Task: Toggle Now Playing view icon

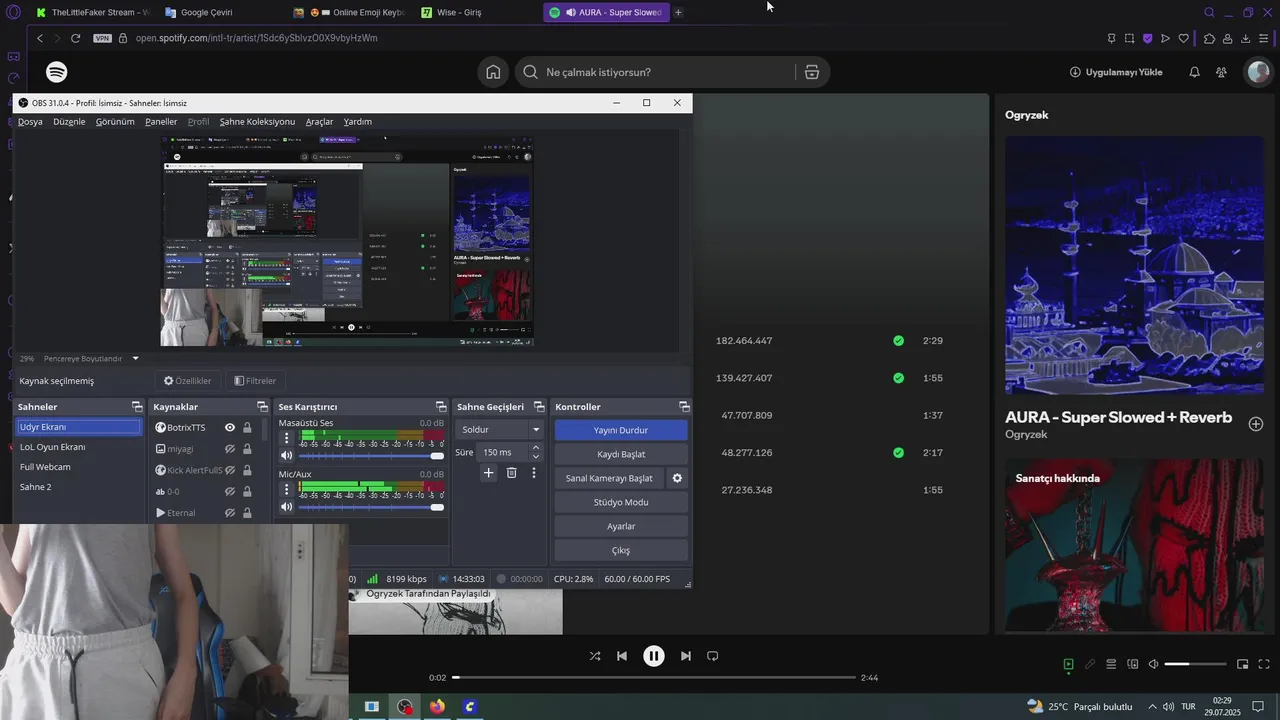Action: (1068, 664)
